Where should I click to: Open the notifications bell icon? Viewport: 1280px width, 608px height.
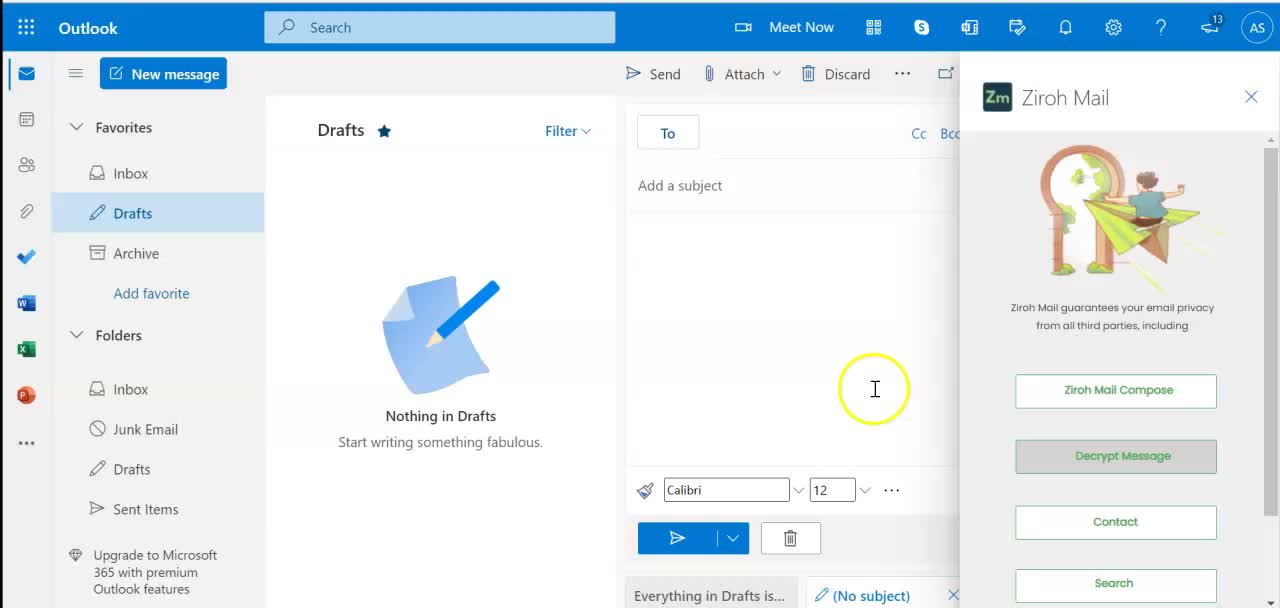coord(1065,27)
